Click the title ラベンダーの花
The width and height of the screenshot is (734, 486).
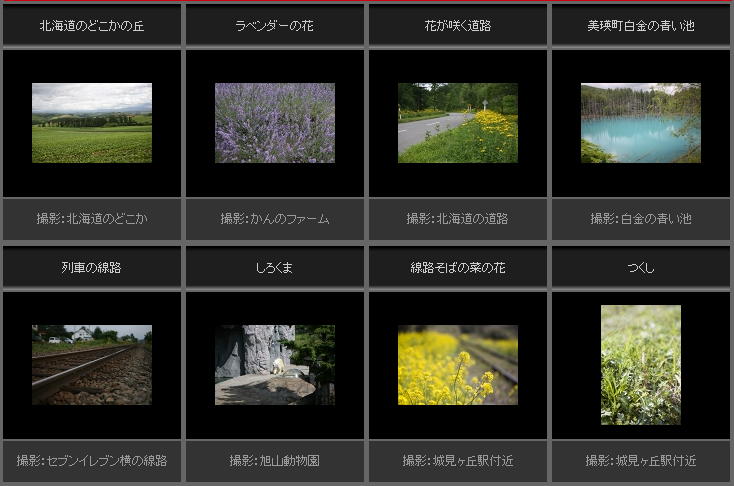click(x=274, y=26)
